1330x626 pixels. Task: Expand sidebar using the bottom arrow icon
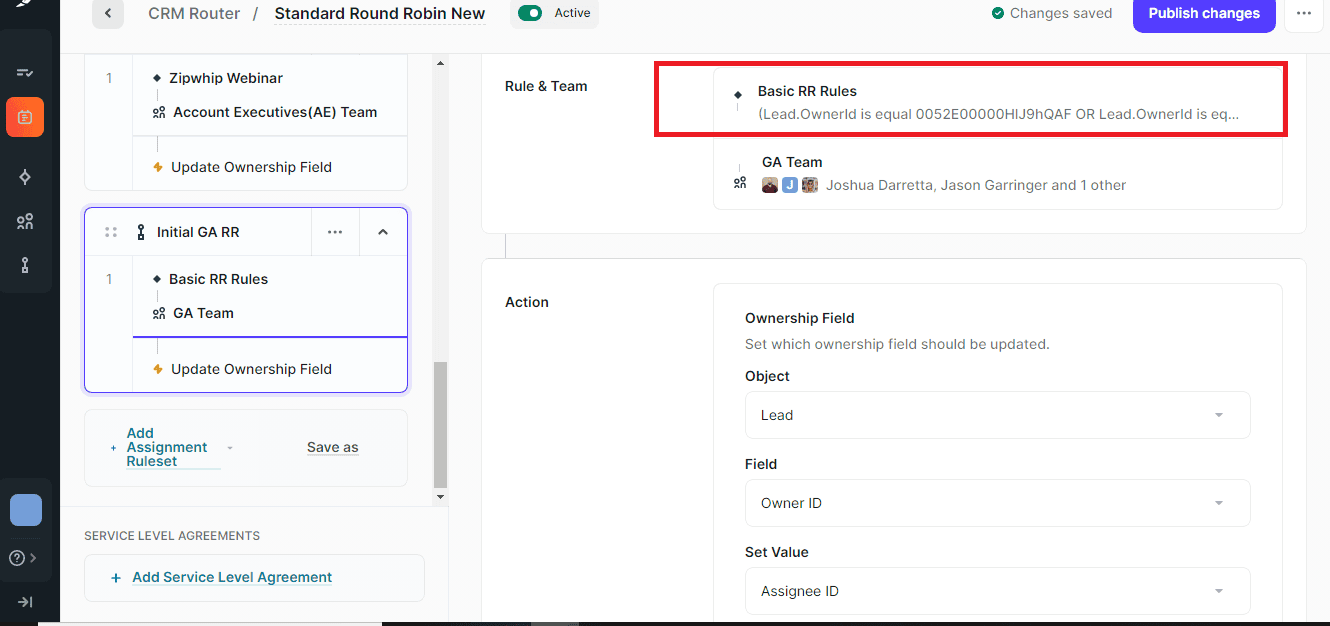25,602
